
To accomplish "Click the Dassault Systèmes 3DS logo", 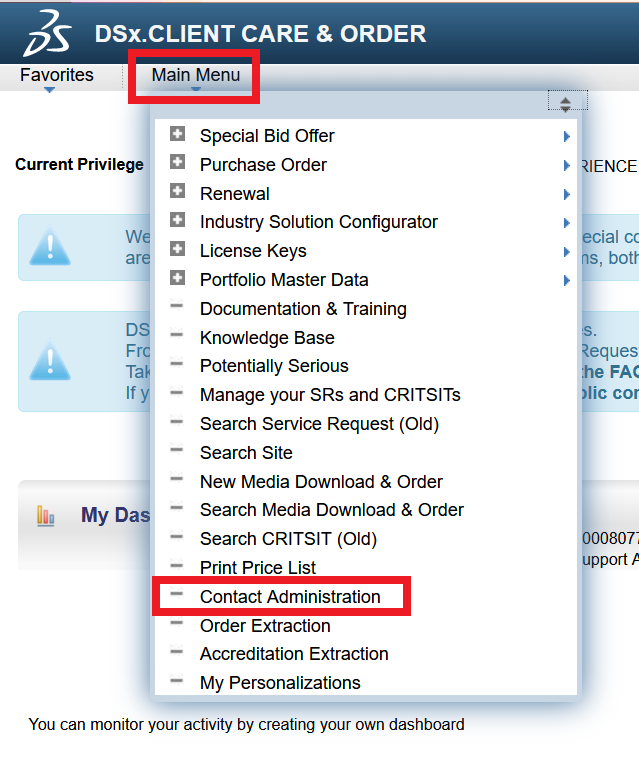I will tap(48, 33).
